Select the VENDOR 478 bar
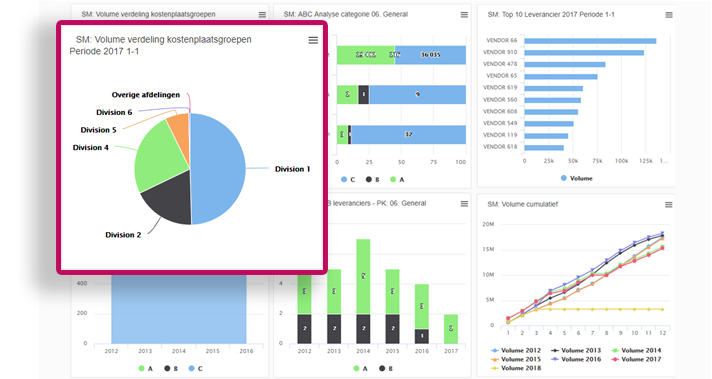Viewport: 712px width, 379px height. point(565,64)
